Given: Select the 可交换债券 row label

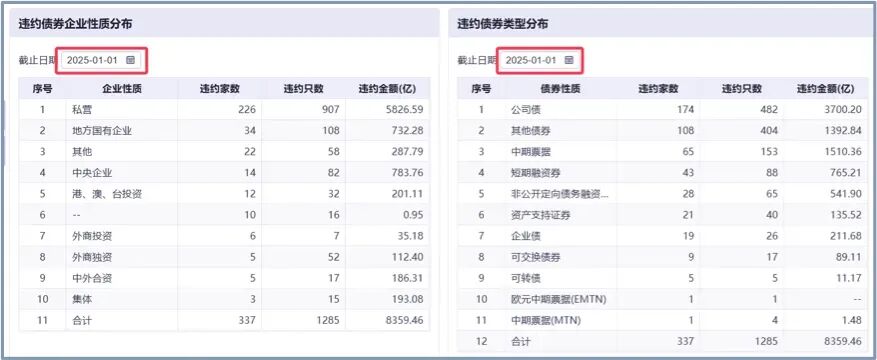Looking at the screenshot, I should (x=536, y=258).
